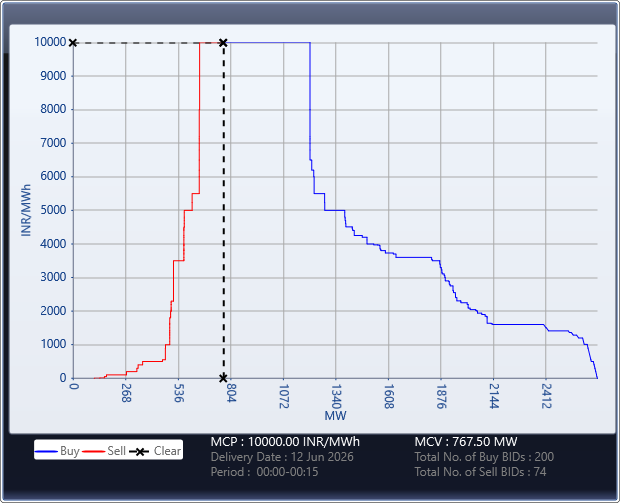Select the MCP : 10000.00 INR/MWh text
The image size is (620, 503).
[285, 442]
